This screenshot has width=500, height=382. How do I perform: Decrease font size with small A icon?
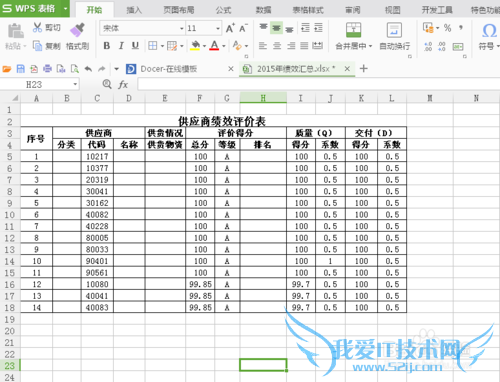[x=243, y=28]
